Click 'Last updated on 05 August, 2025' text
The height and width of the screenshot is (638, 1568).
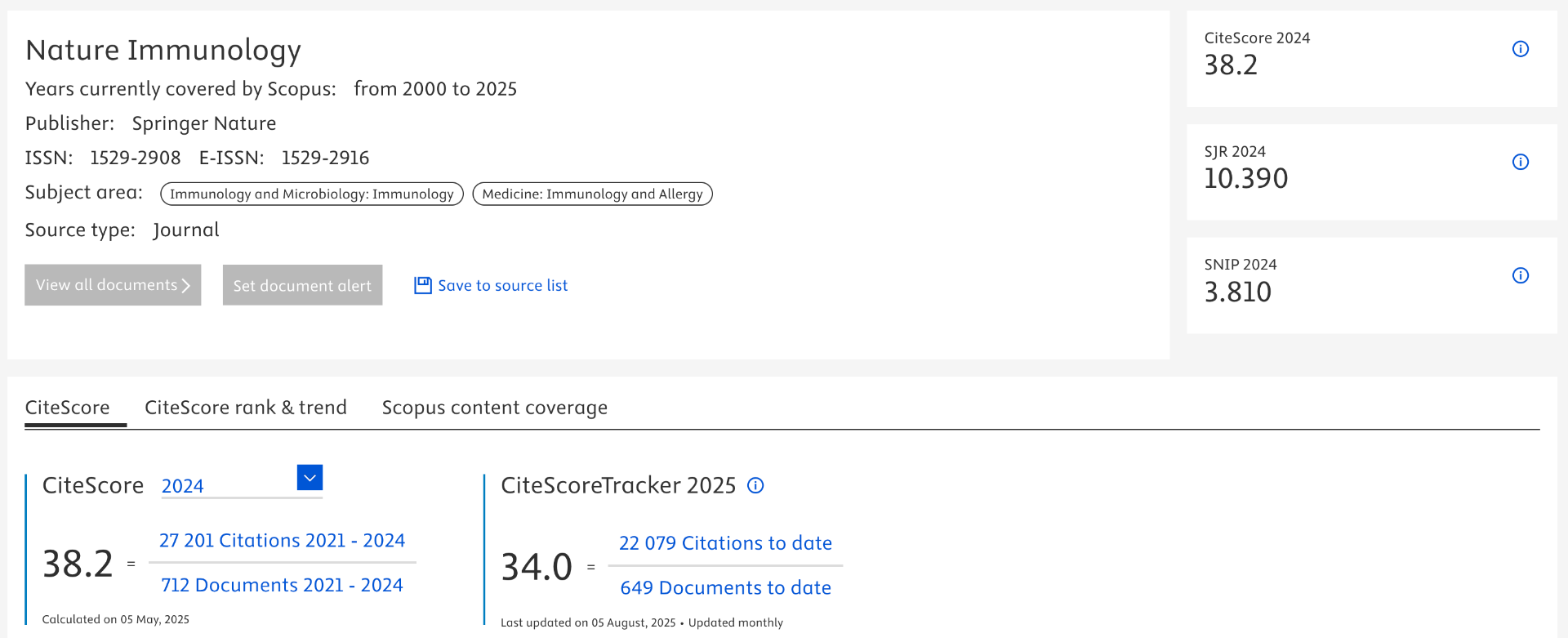[588, 622]
